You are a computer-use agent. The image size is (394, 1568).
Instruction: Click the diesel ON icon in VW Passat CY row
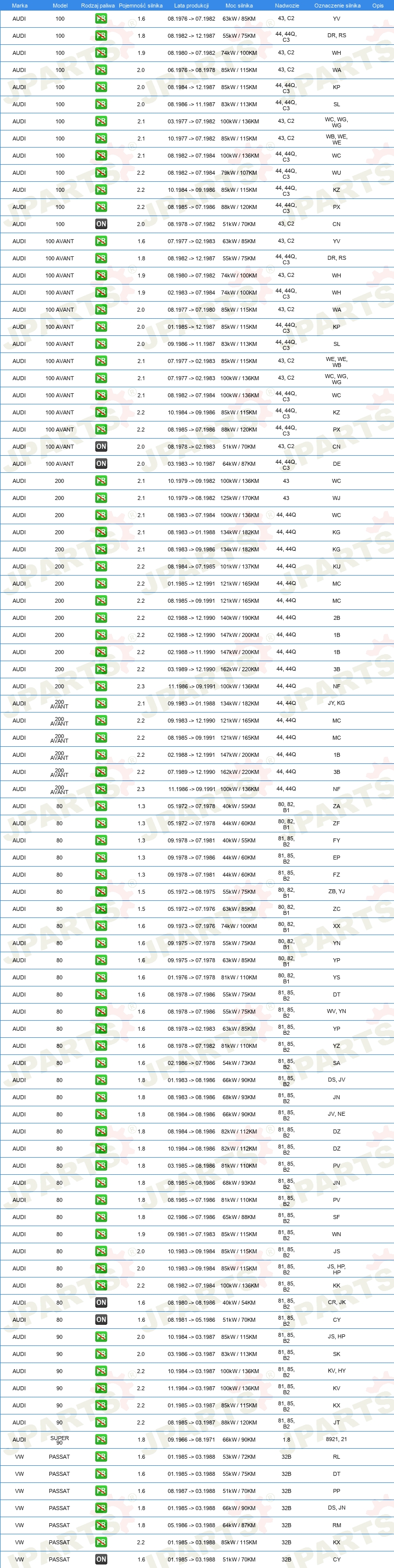click(x=101, y=1559)
